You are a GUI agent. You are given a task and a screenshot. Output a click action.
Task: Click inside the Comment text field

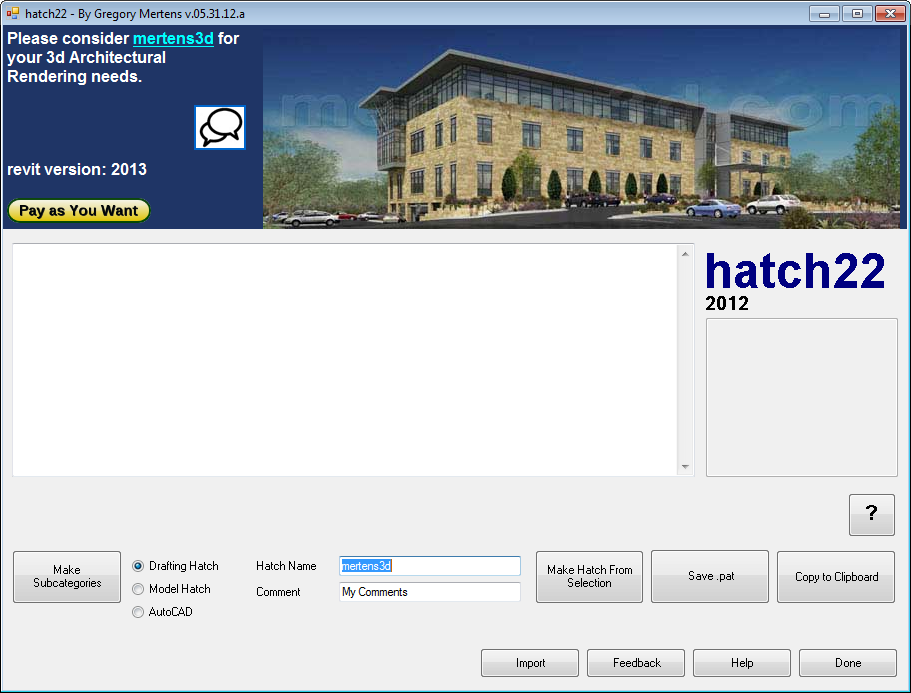point(429,592)
